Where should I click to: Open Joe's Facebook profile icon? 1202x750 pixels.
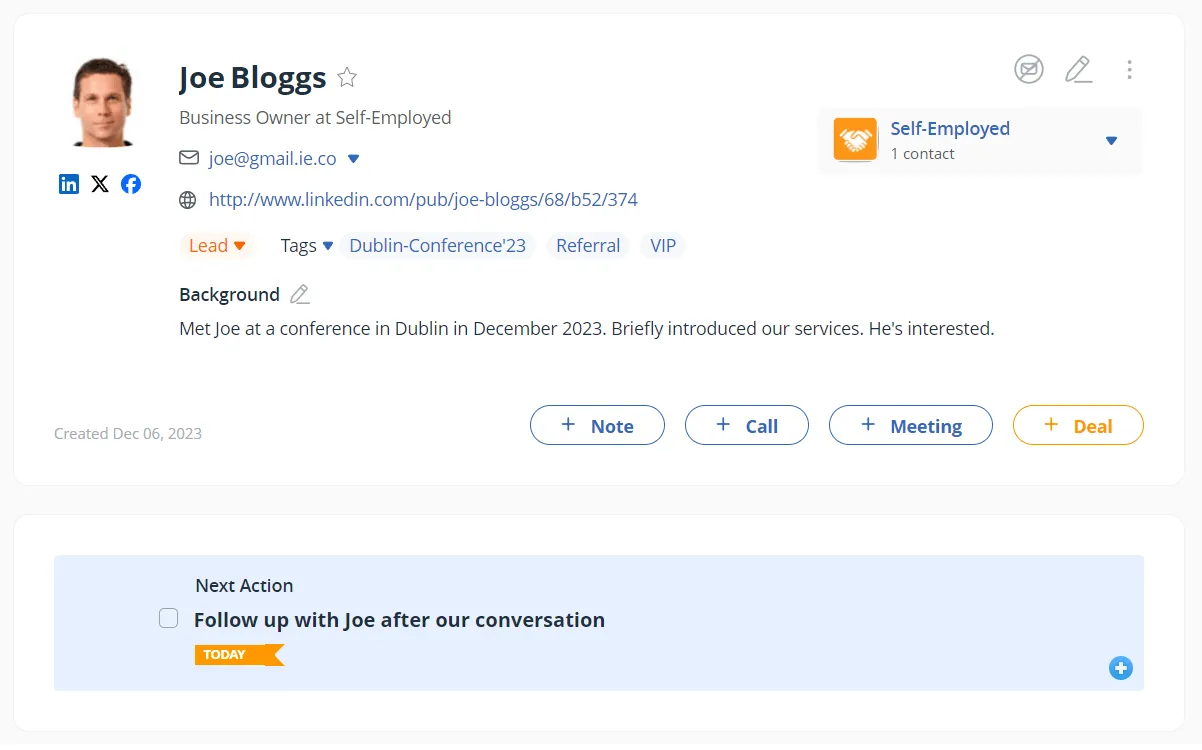click(131, 184)
